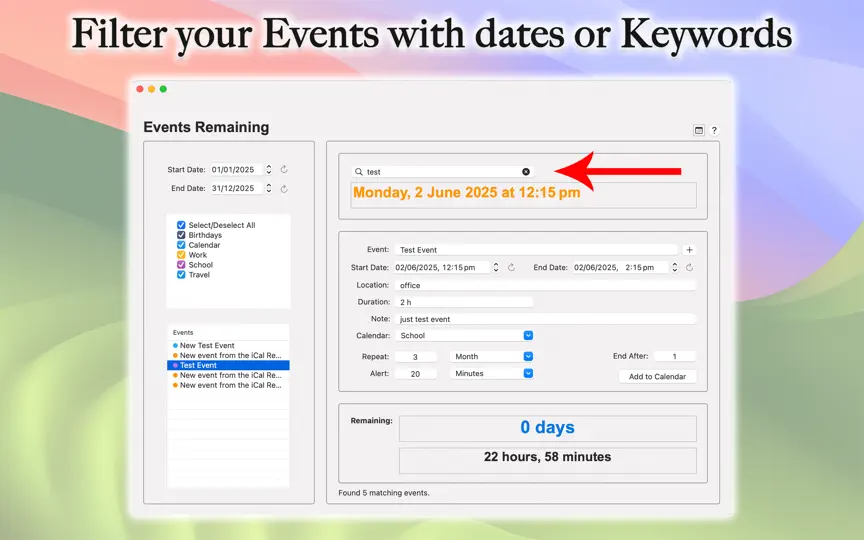This screenshot has height=540, width=864.
Task: Open the help question mark button
Action: click(x=714, y=131)
